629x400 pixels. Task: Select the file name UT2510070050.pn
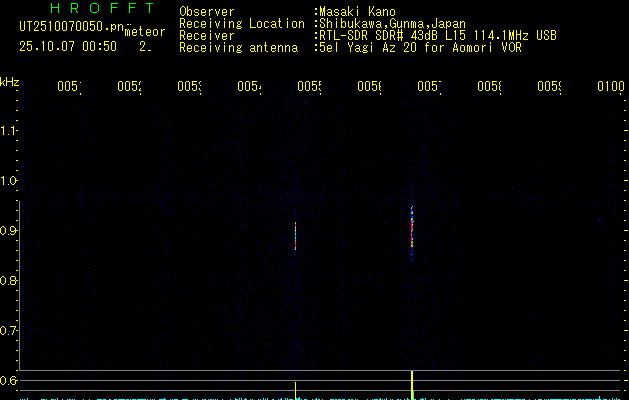click(x=71, y=27)
